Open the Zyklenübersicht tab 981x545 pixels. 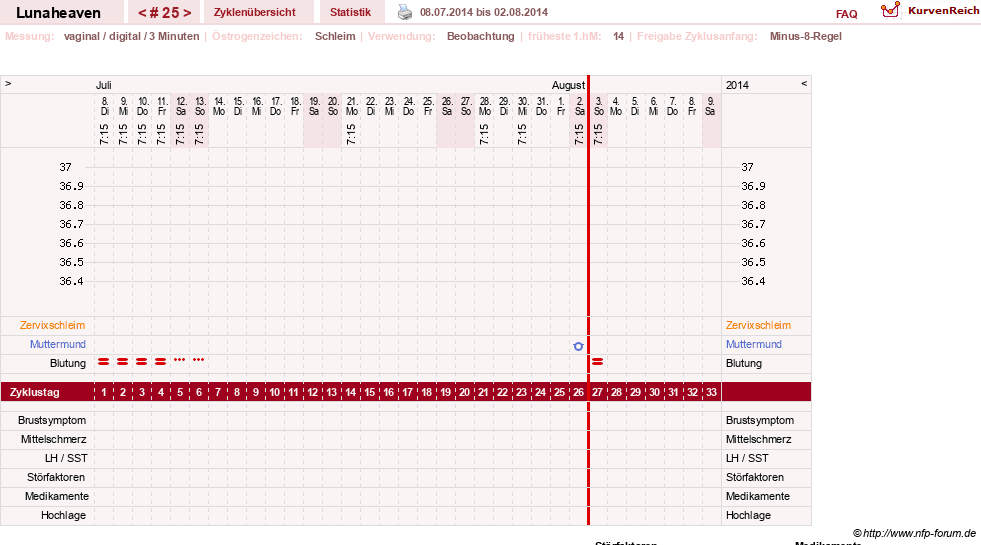pyautogui.click(x=255, y=13)
